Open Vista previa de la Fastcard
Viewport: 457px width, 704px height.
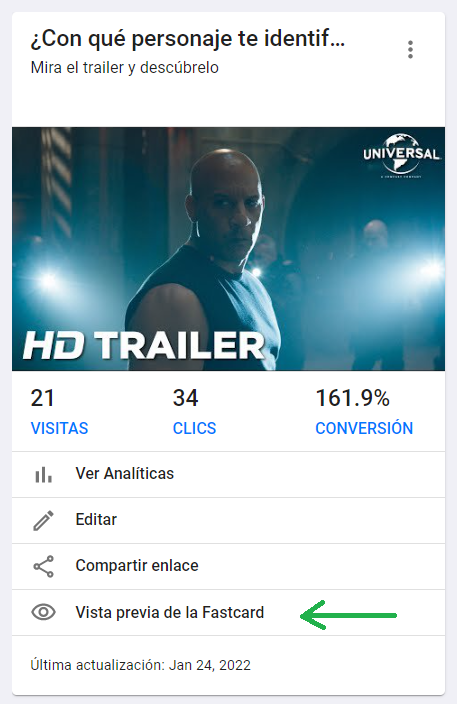coord(228,612)
